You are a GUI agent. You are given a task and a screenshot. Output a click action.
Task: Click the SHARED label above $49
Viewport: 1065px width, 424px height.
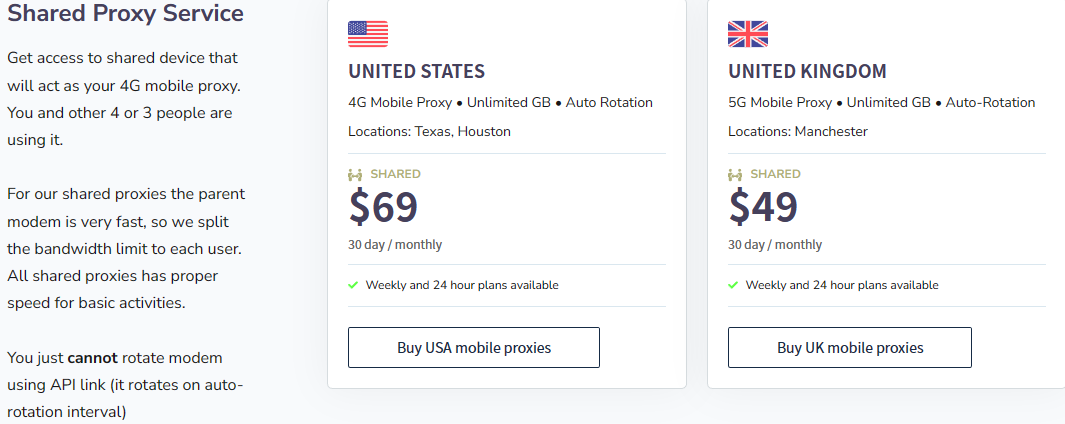[776, 174]
